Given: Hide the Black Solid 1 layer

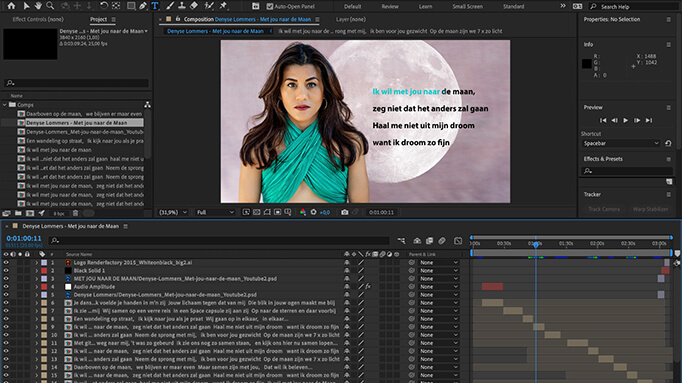Looking at the screenshot, I should coord(6,270).
